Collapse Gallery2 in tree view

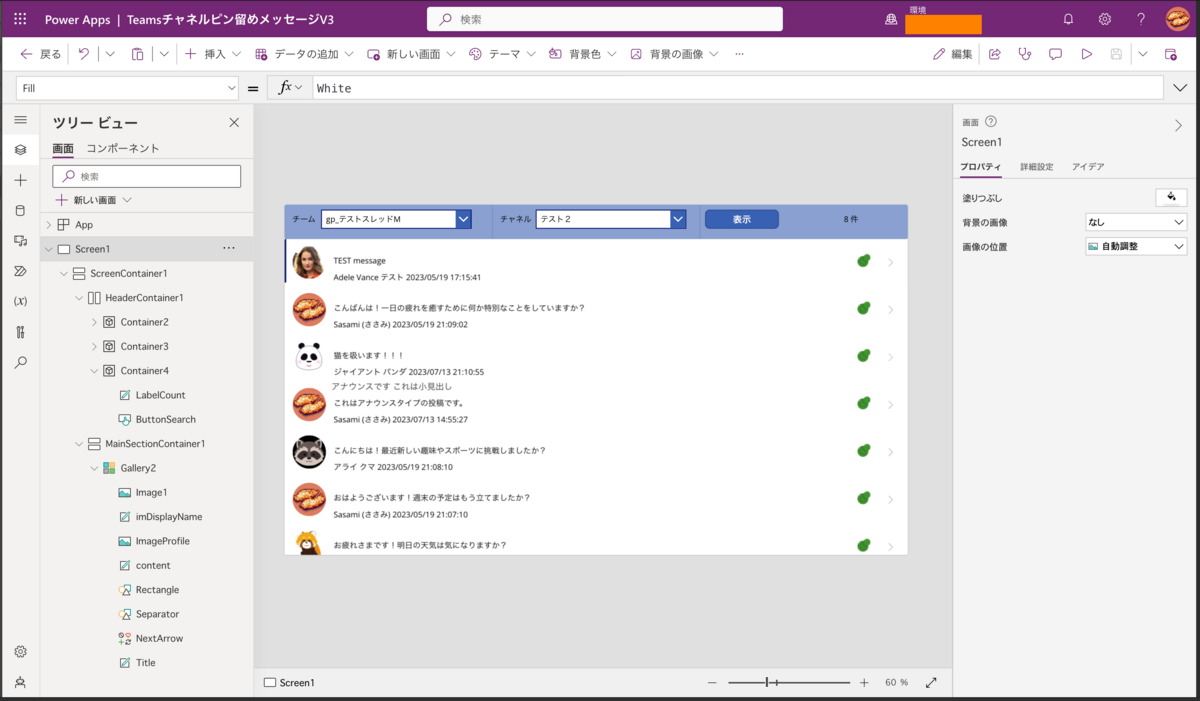[95, 468]
